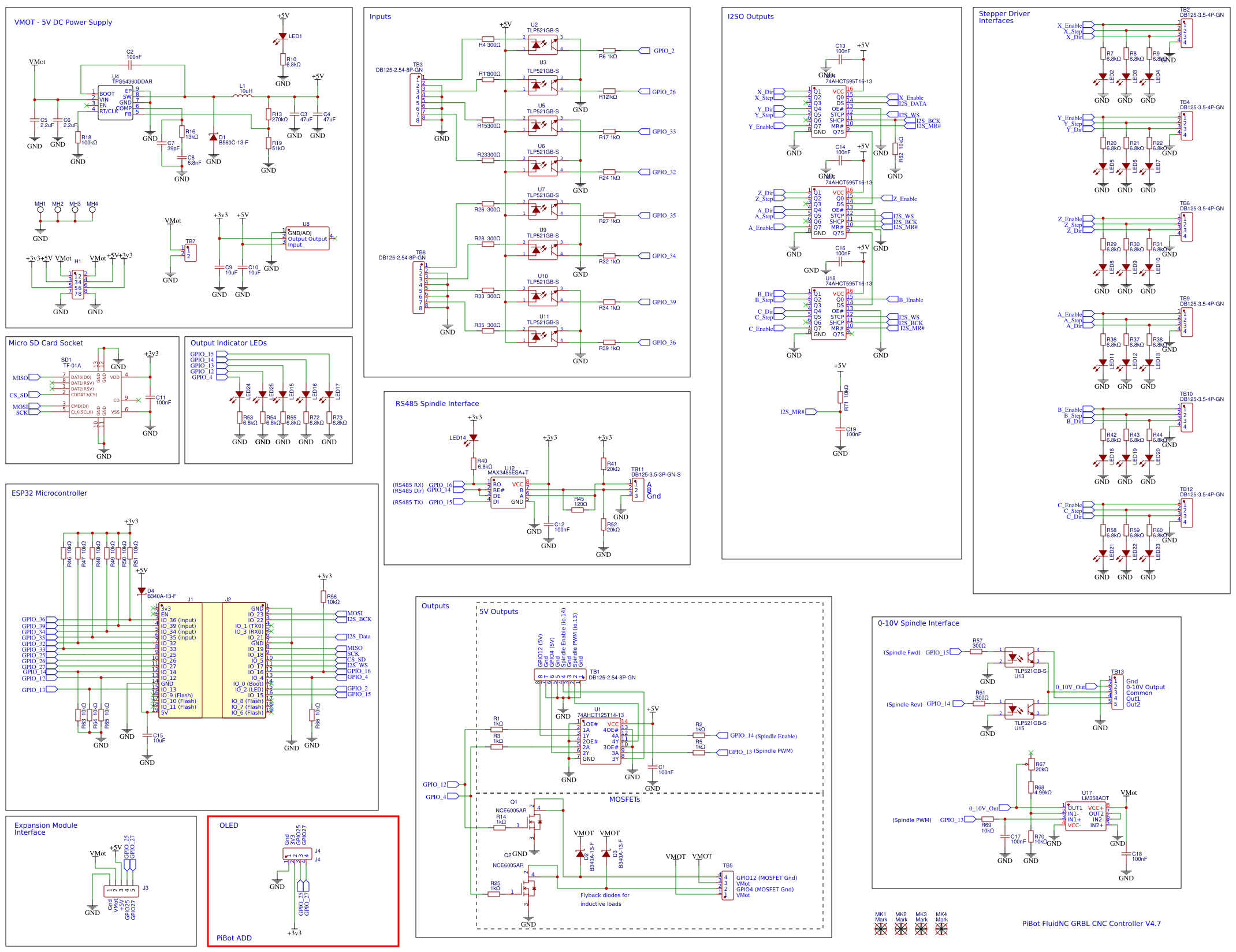The height and width of the screenshot is (952, 1236).
Task: Click the TB11 RS485 terminal block
Action: 638,490
